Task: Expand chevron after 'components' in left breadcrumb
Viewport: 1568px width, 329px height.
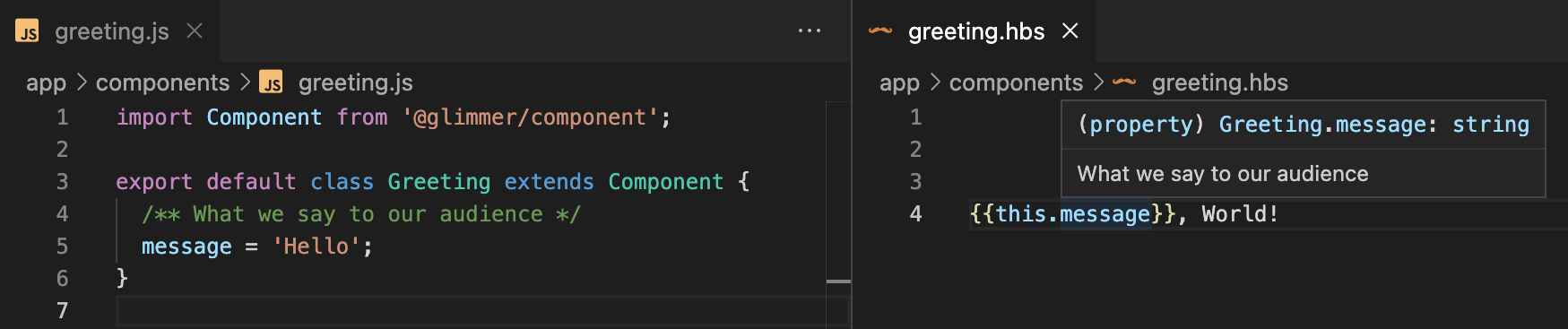Action: tap(245, 82)
